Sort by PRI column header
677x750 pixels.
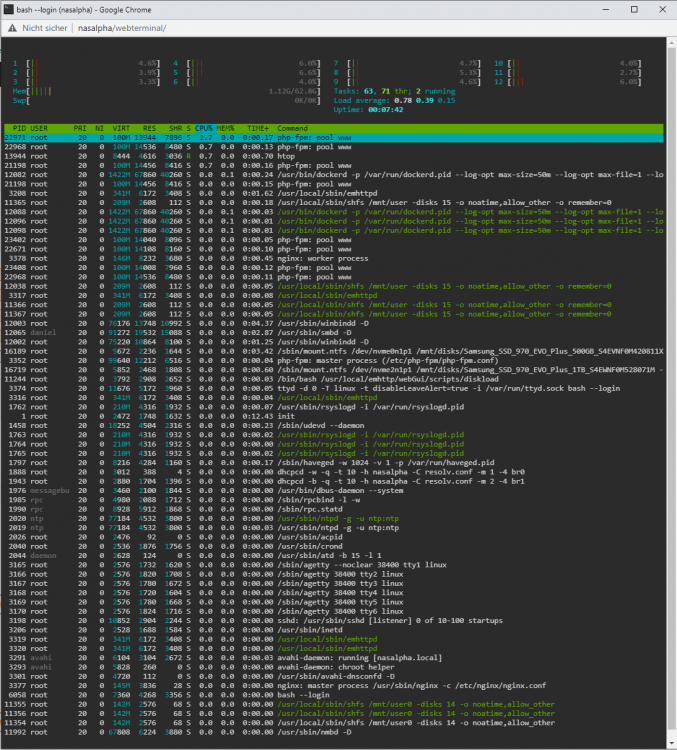tap(80, 128)
